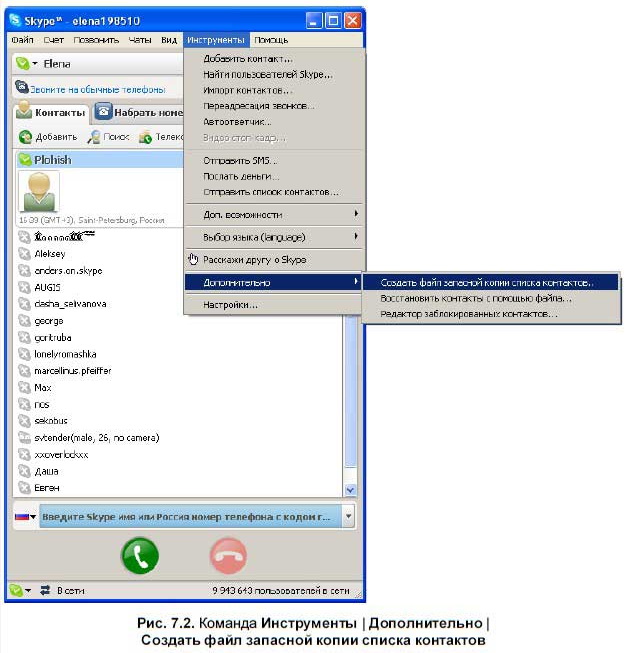Click the phone icon on dial number tab

[103, 112]
